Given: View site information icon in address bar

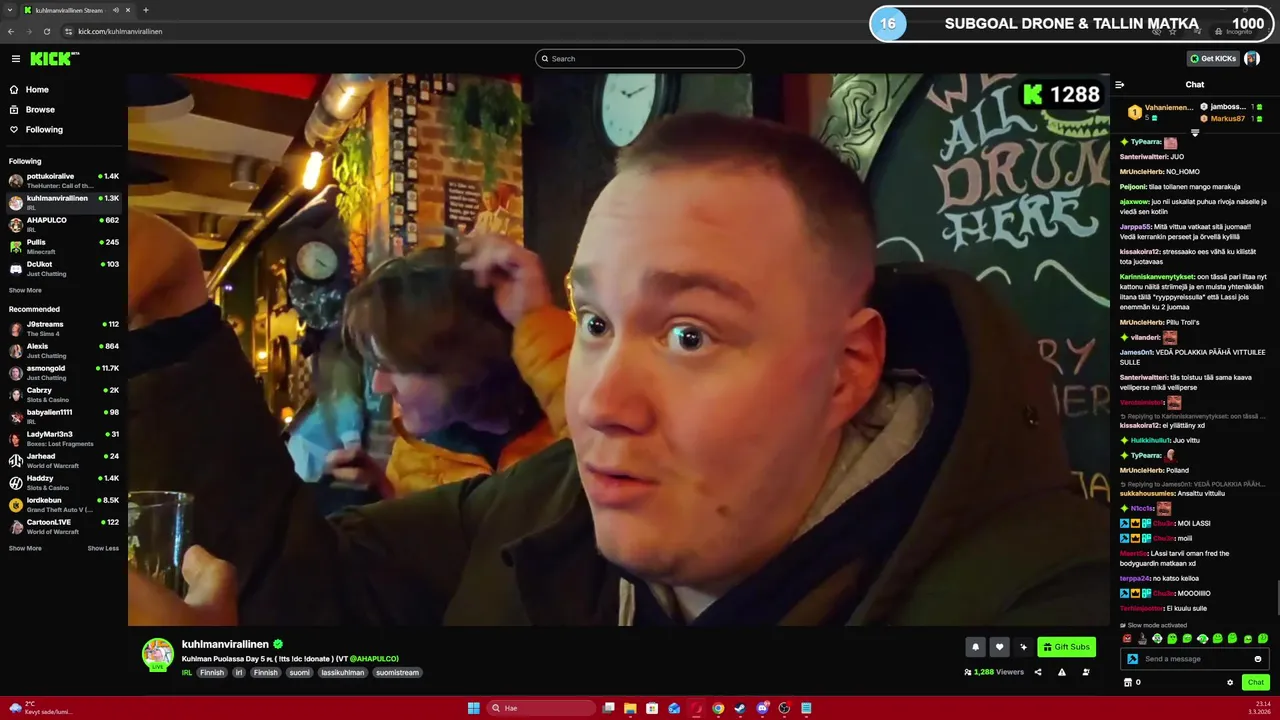Looking at the screenshot, I should pos(67,32).
